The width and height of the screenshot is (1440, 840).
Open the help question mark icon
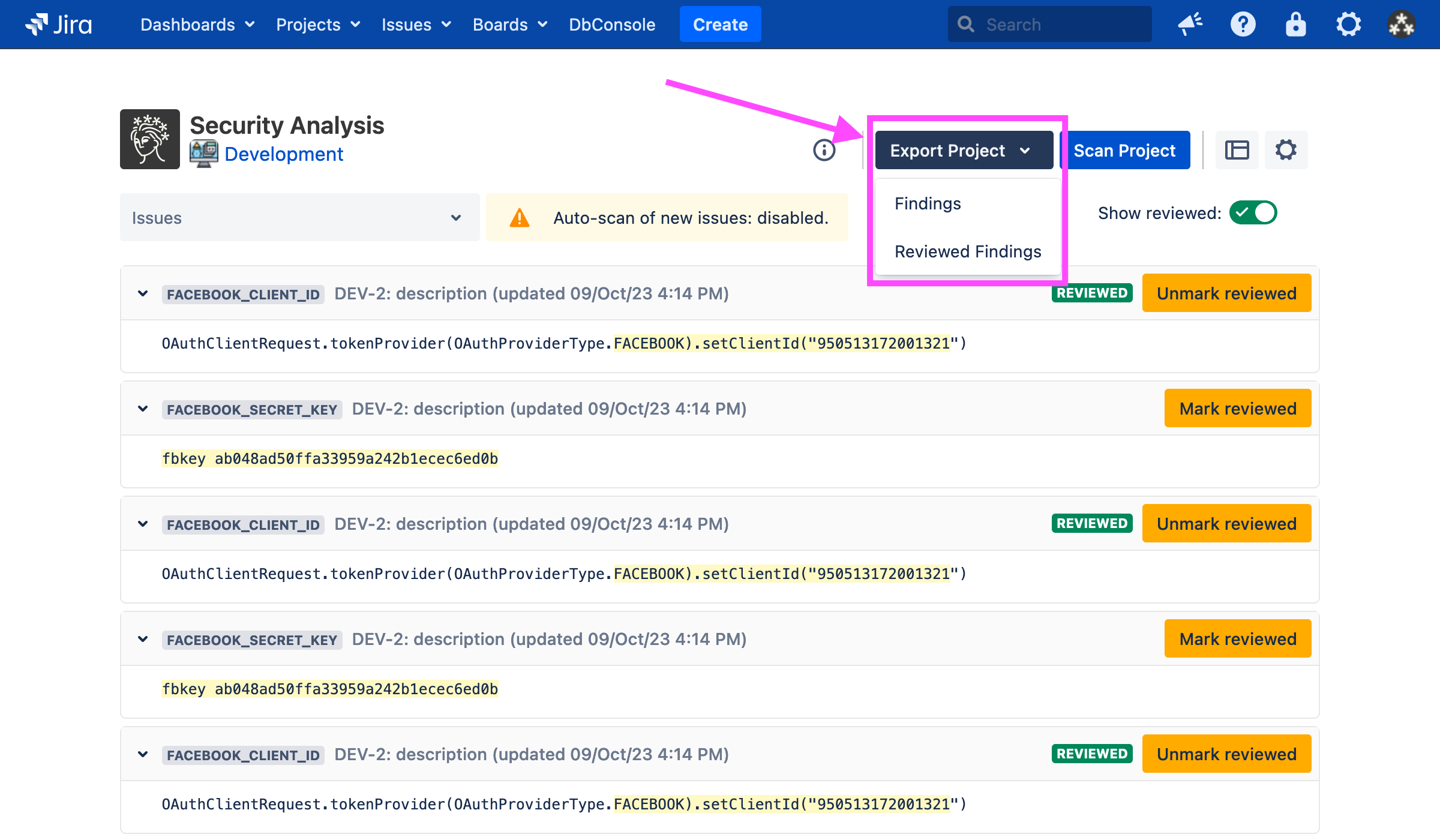[1243, 25]
